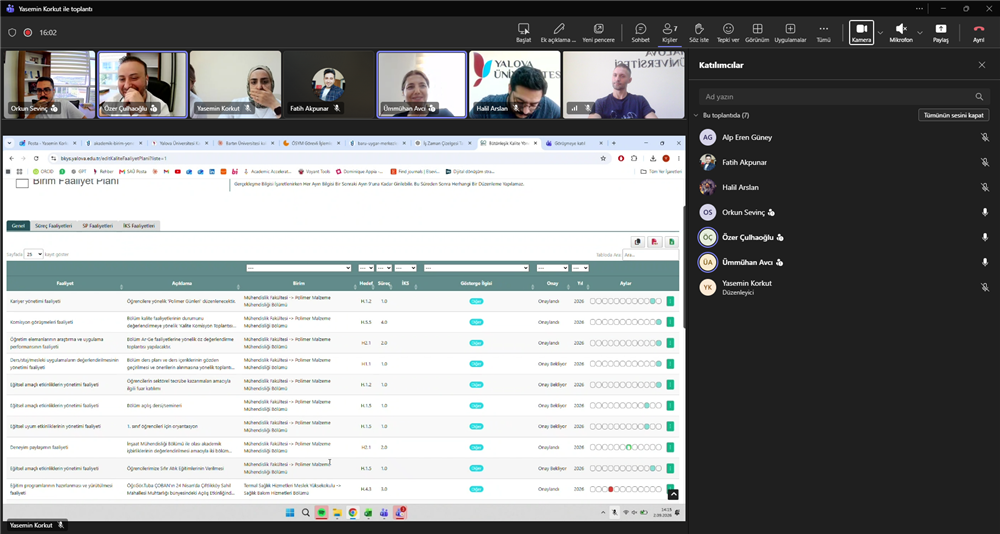Close the Katılımcılar panel
This screenshot has height=534, width=1000.
tap(982, 65)
